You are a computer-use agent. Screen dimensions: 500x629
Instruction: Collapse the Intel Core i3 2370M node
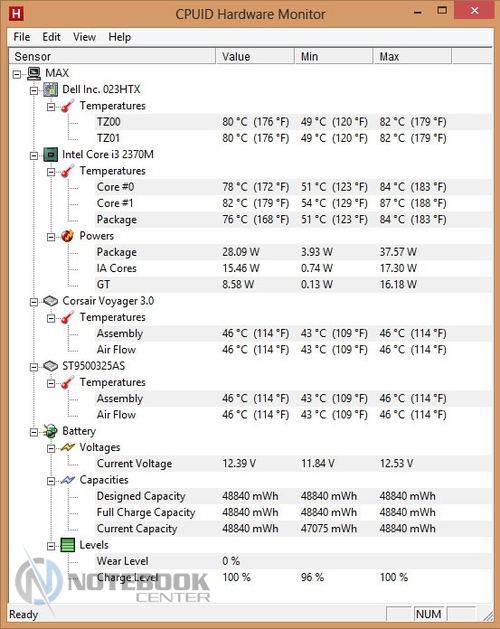tap(34, 156)
